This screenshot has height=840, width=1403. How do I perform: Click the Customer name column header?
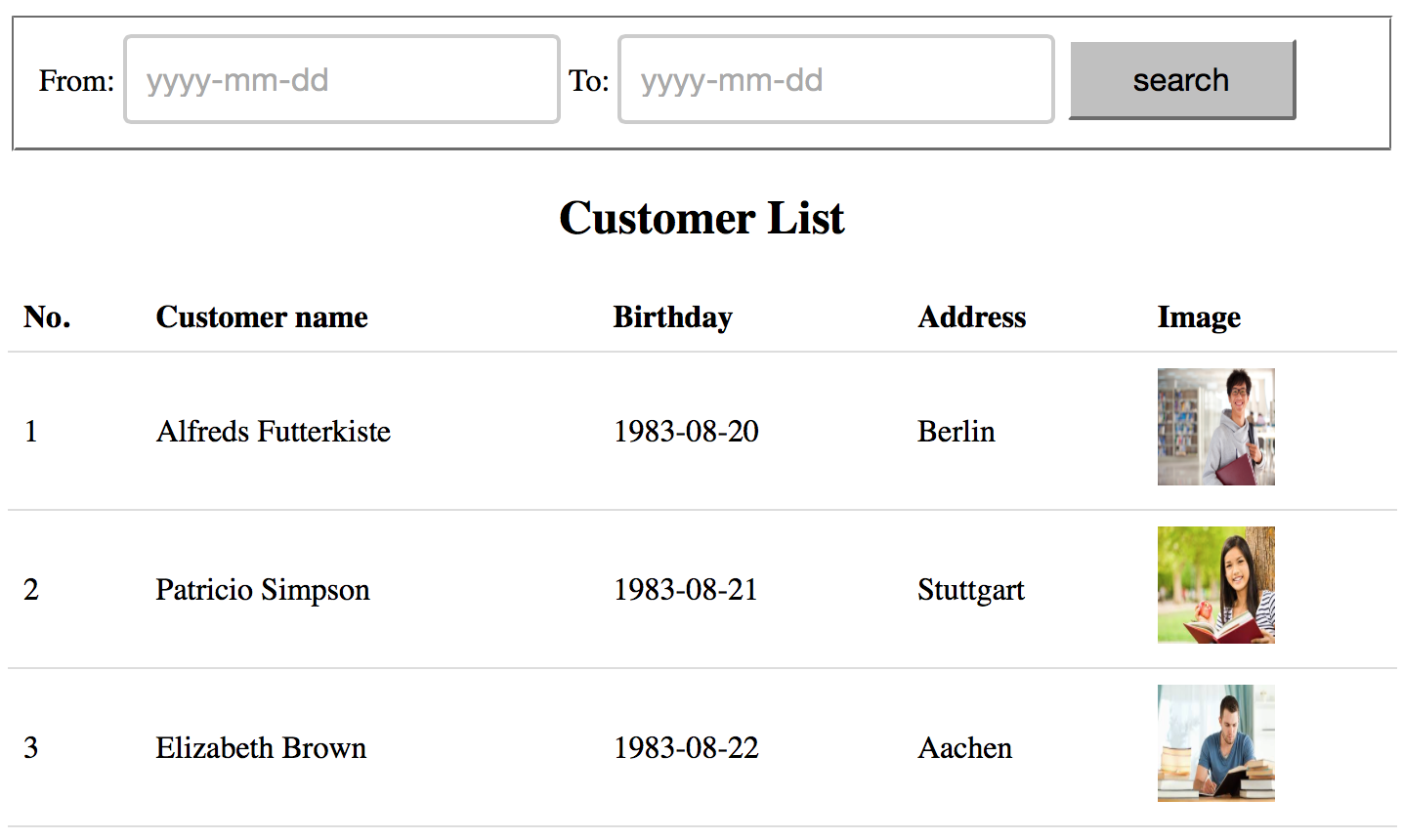click(x=262, y=317)
